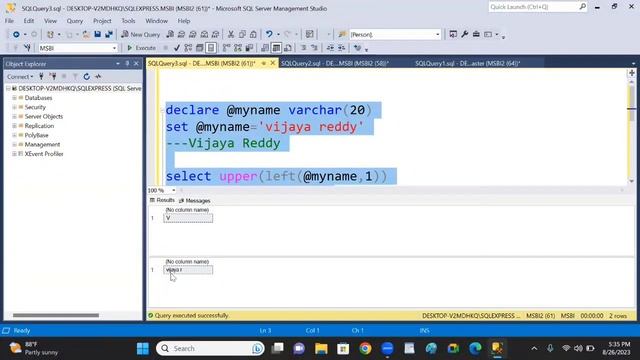Select the PolyBase tree item
Image resolution: width=640 pixels, height=360 pixels.
pos(36,136)
